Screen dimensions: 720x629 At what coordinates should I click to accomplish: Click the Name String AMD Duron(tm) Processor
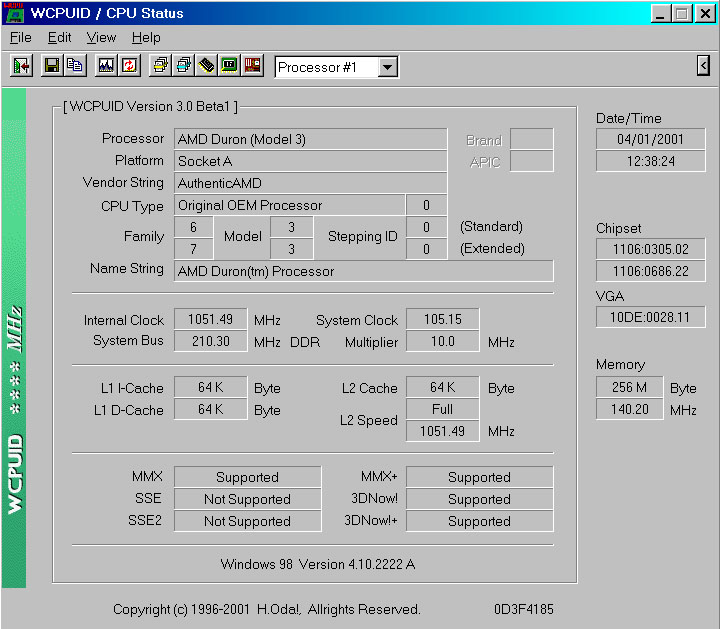(364, 271)
